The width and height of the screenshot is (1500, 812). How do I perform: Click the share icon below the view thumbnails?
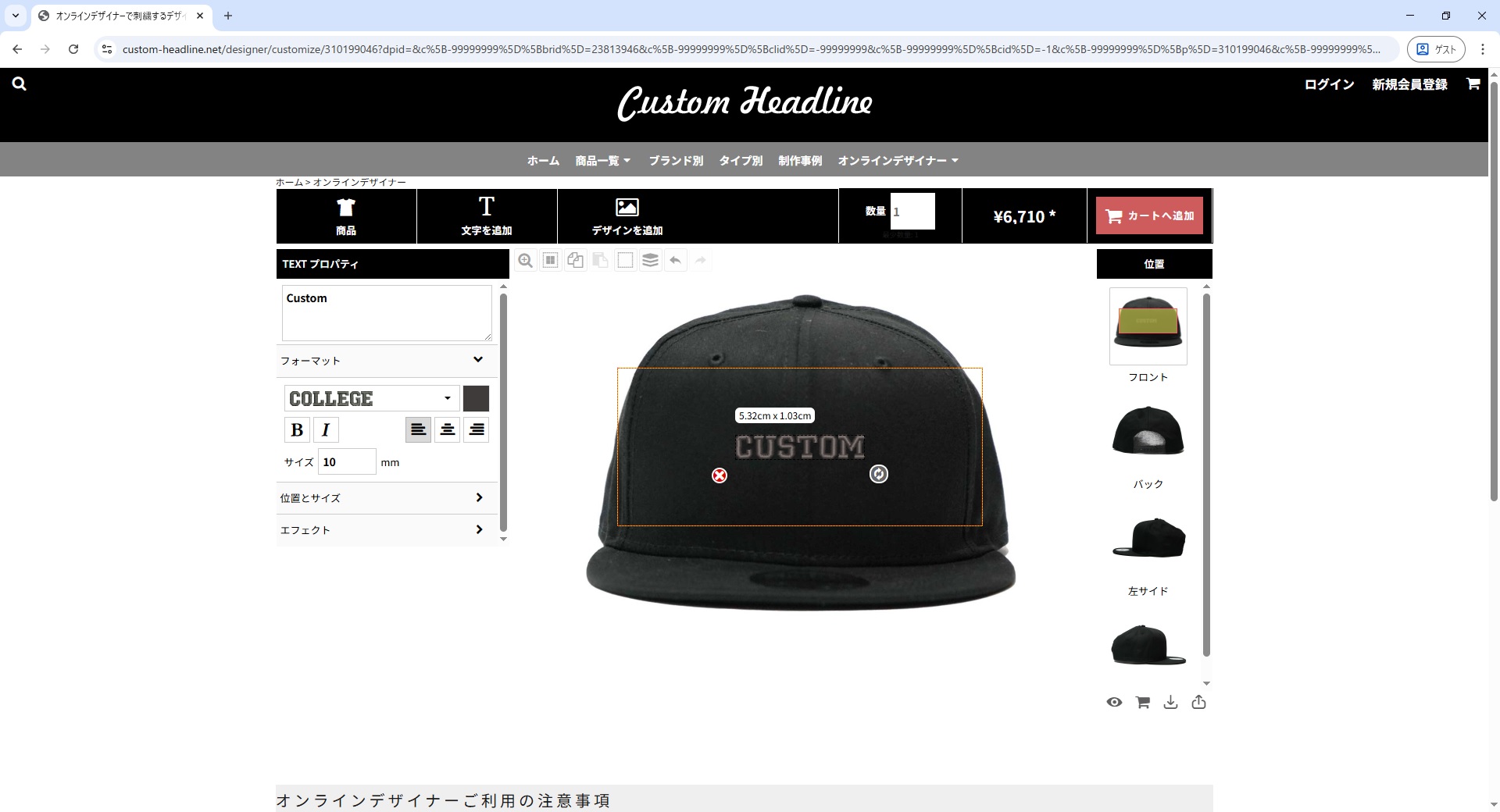(x=1198, y=703)
